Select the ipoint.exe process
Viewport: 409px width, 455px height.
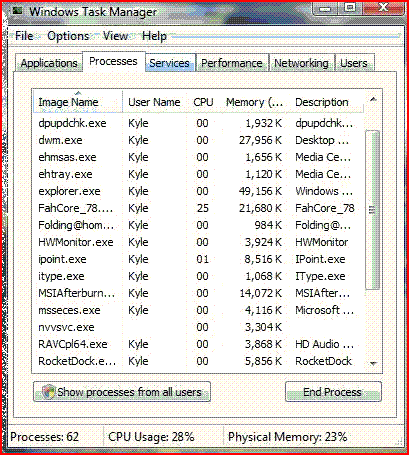198,259
